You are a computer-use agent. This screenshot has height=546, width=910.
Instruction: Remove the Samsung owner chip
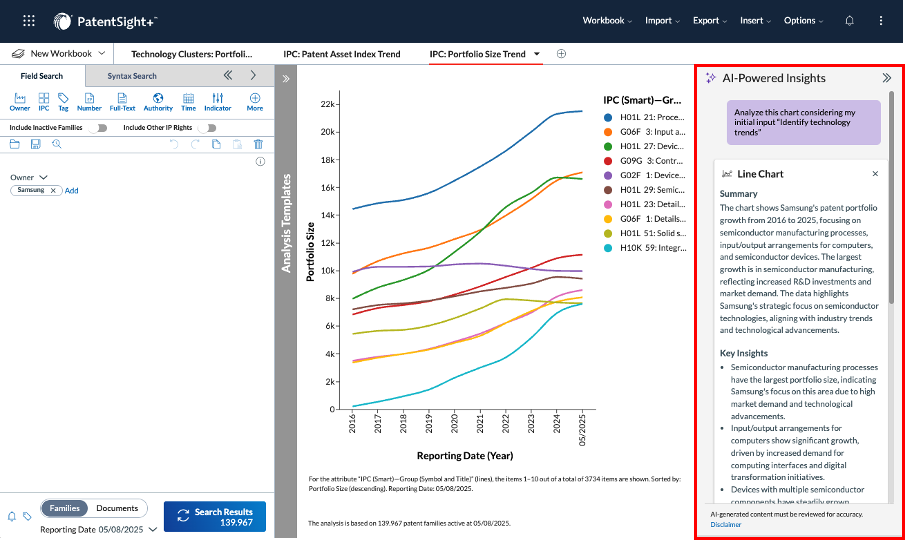(53, 190)
